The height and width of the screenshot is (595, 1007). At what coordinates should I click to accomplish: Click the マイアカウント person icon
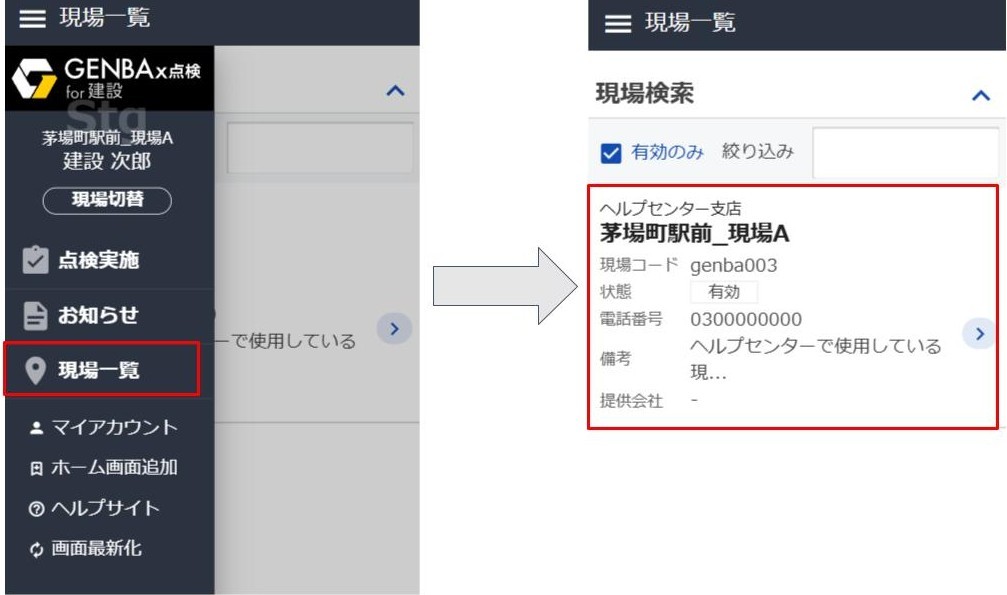pos(37,428)
